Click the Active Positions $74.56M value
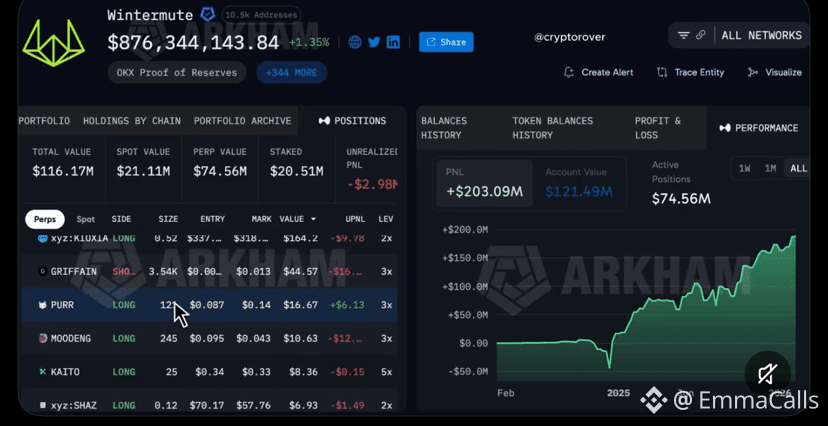 click(x=681, y=199)
